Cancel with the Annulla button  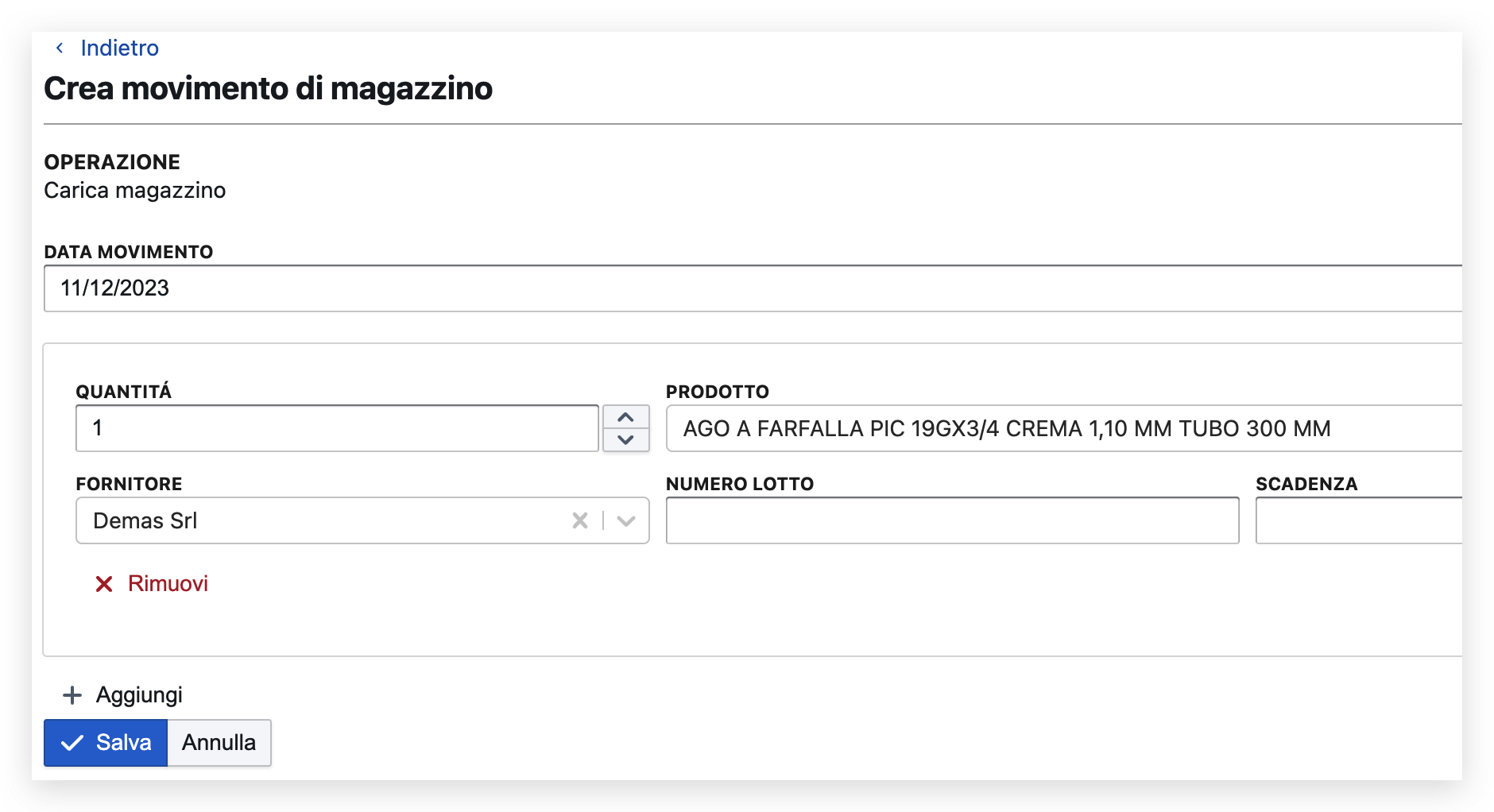[219, 743]
